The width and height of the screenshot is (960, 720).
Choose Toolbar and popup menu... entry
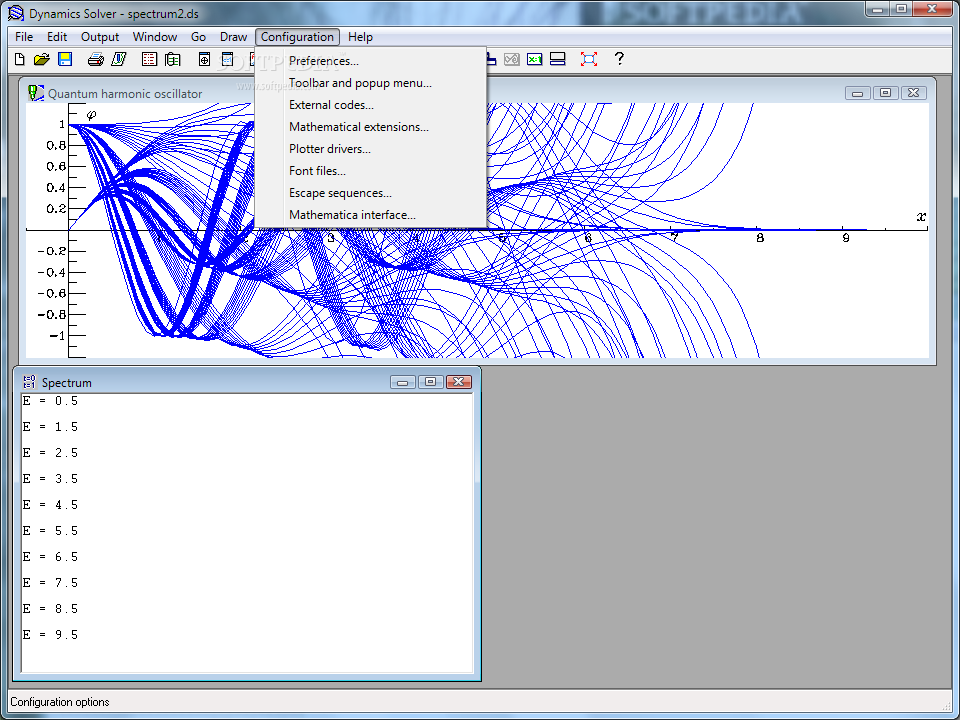370,83
